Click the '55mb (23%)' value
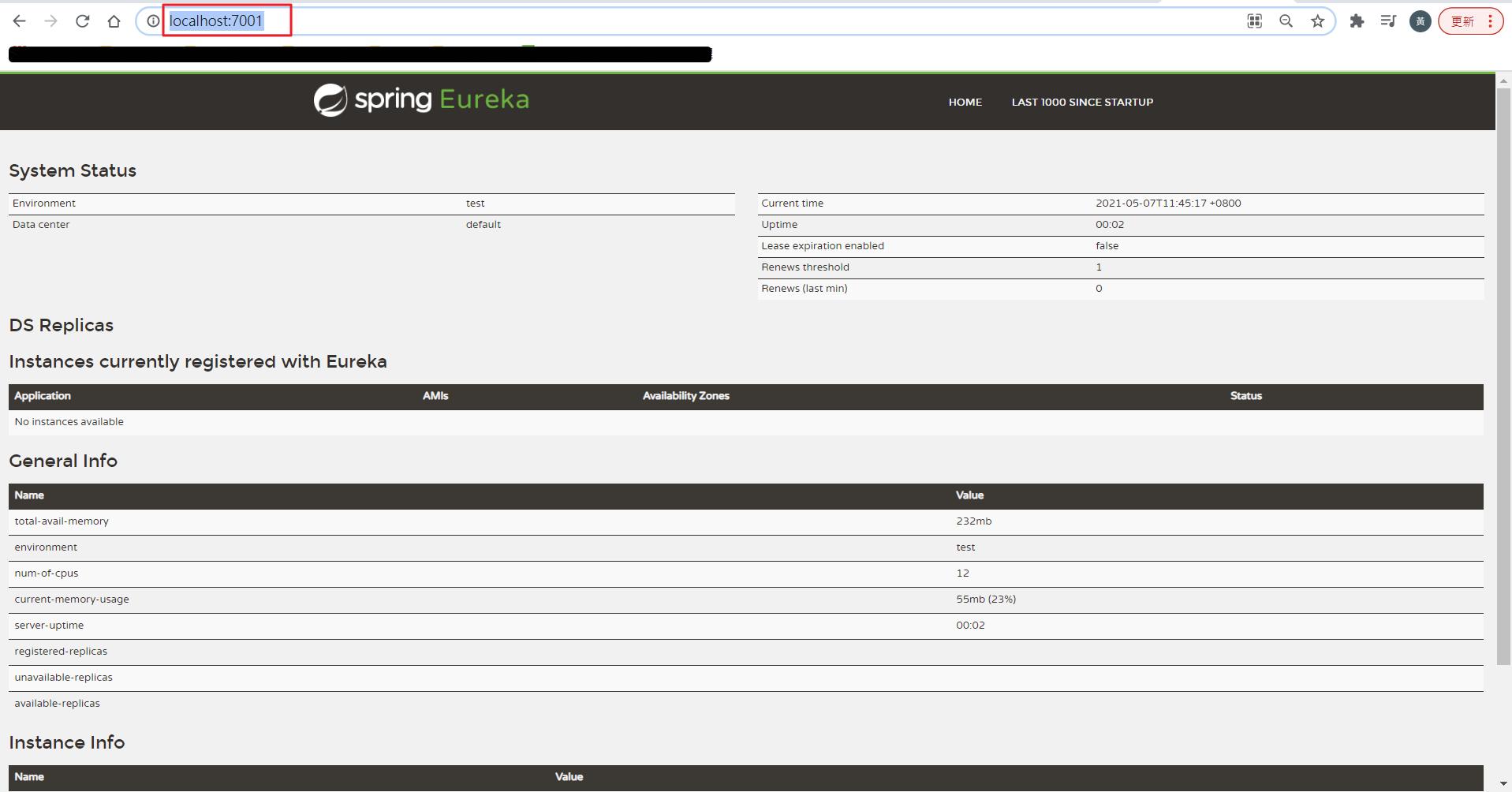This screenshot has height=792, width=1512. pyautogui.click(x=986, y=600)
